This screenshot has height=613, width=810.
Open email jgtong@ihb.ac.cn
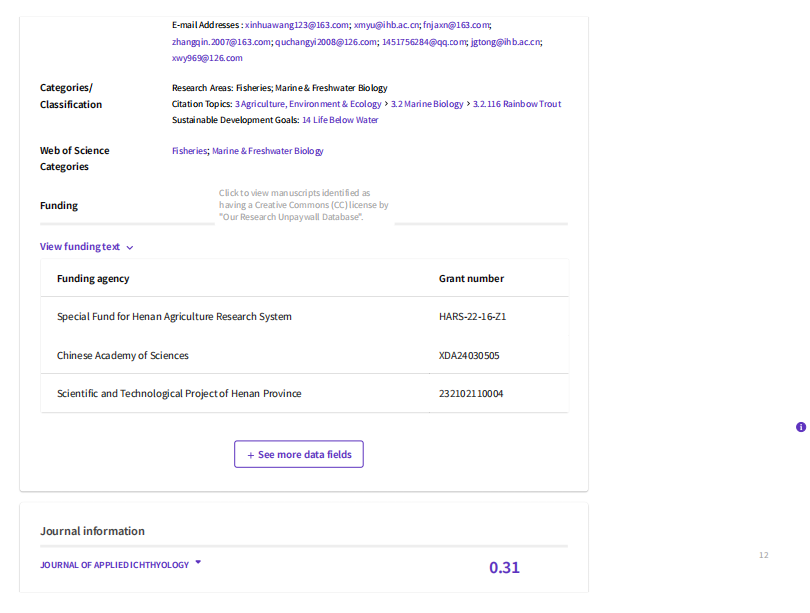tap(505, 42)
